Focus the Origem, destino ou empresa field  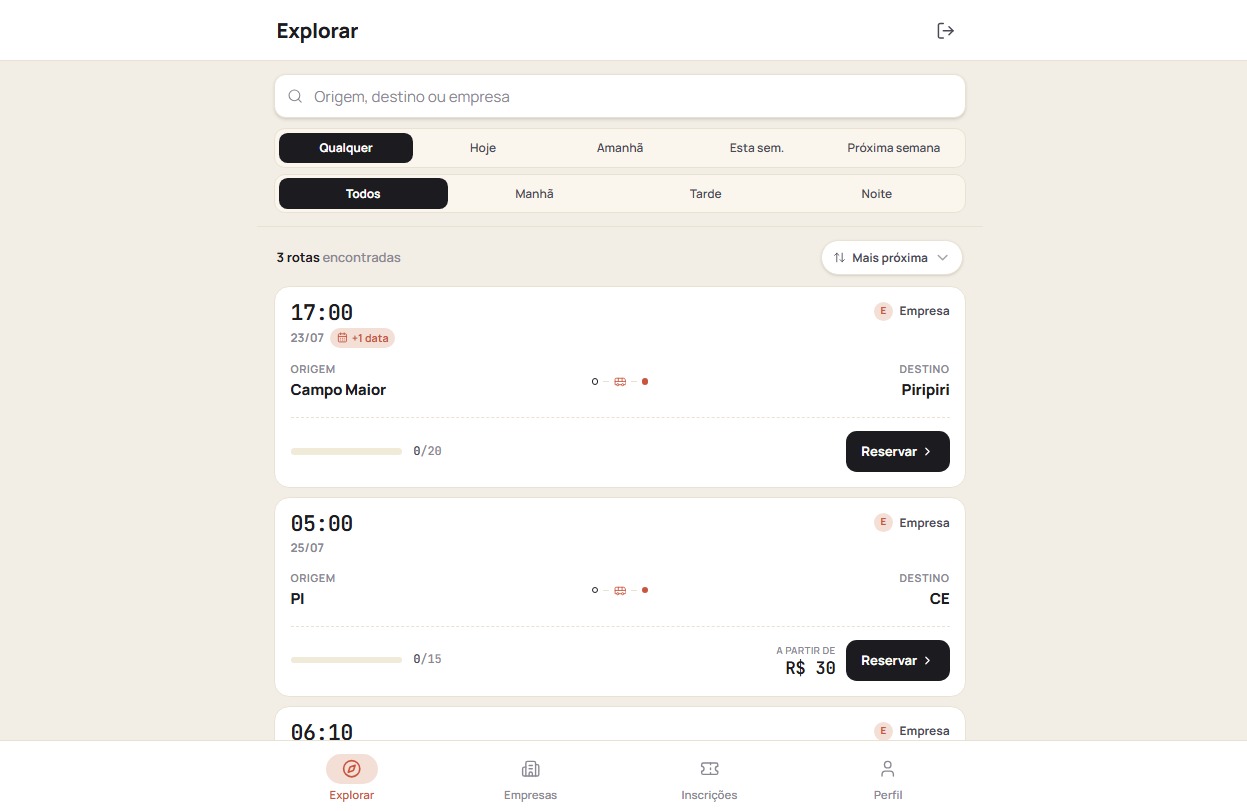coord(620,97)
